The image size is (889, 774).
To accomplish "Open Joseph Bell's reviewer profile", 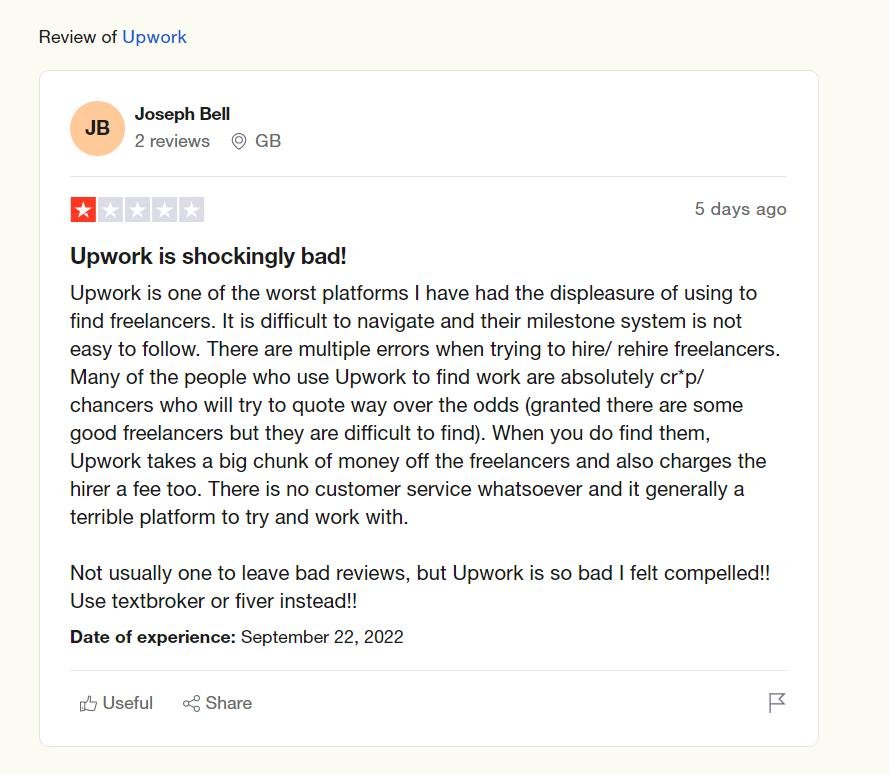I will [x=182, y=114].
